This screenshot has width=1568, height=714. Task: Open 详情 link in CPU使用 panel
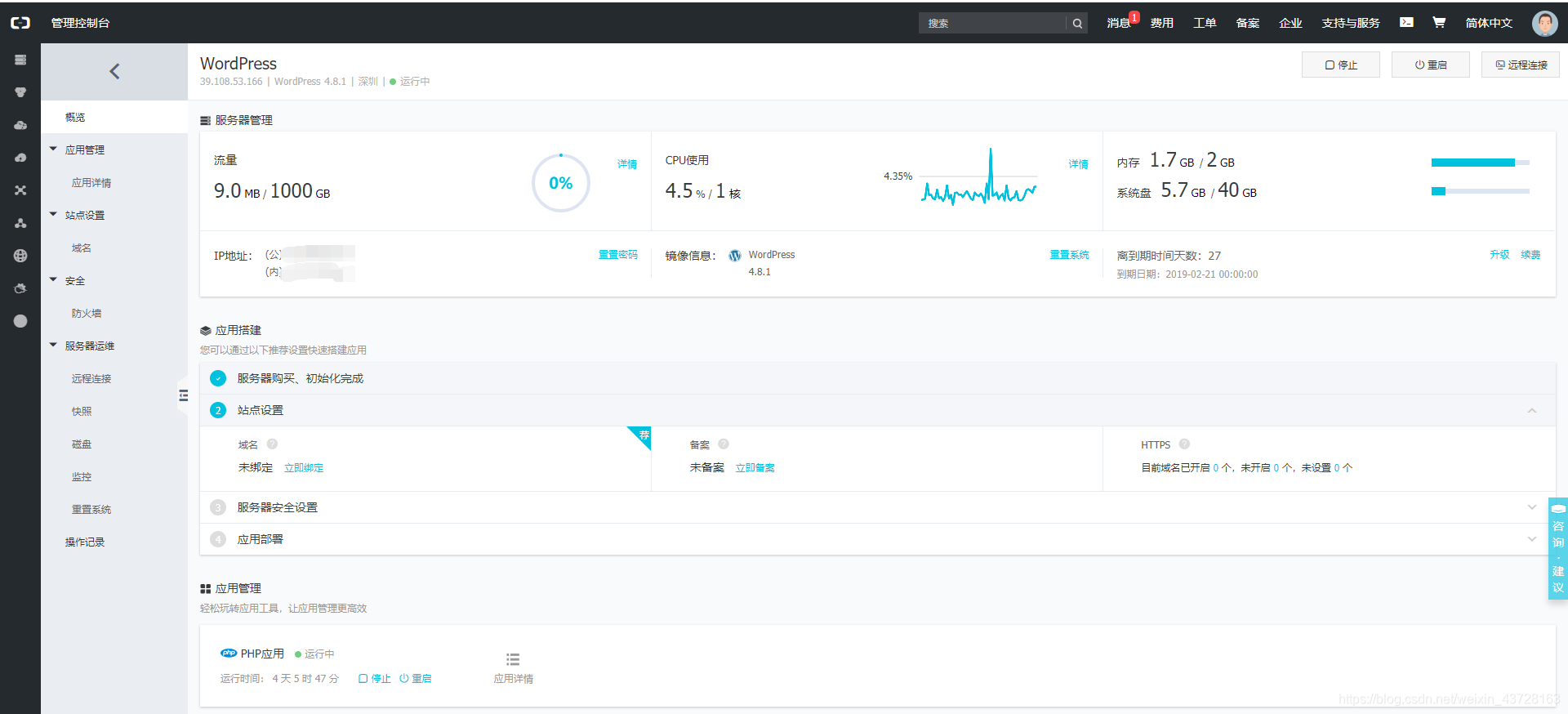pyautogui.click(x=1078, y=164)
